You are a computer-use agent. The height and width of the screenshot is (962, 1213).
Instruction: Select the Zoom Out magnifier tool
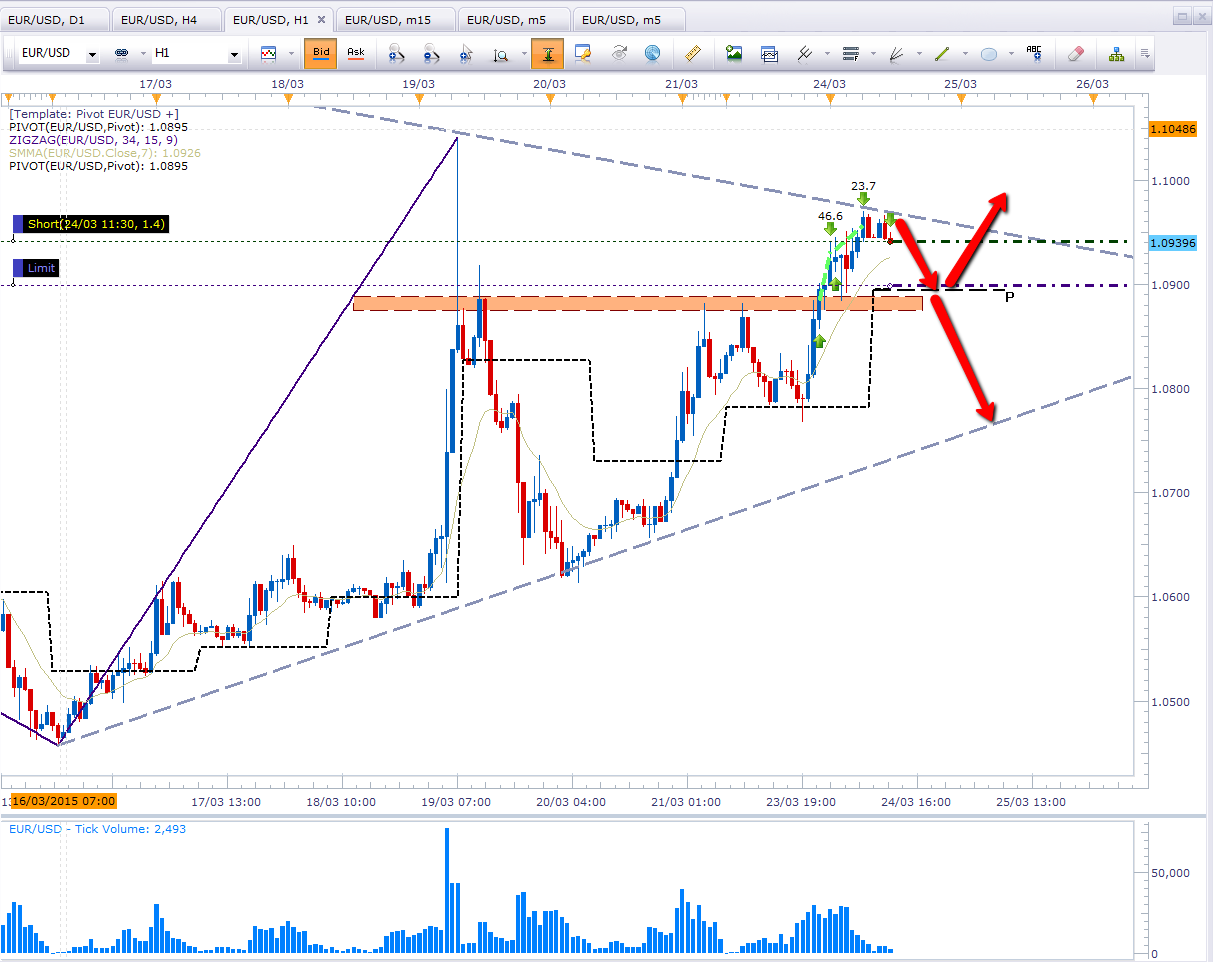(x=429, y=53)
